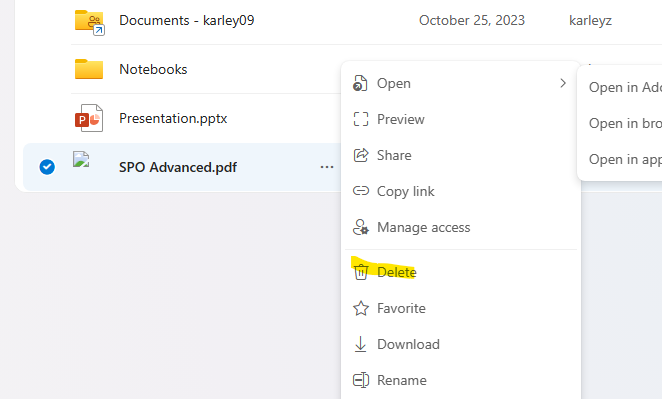Click the Open file icon in the menu
Image resolution: width=662 pixels, height=399 pixels.
(x=360, y=83)
